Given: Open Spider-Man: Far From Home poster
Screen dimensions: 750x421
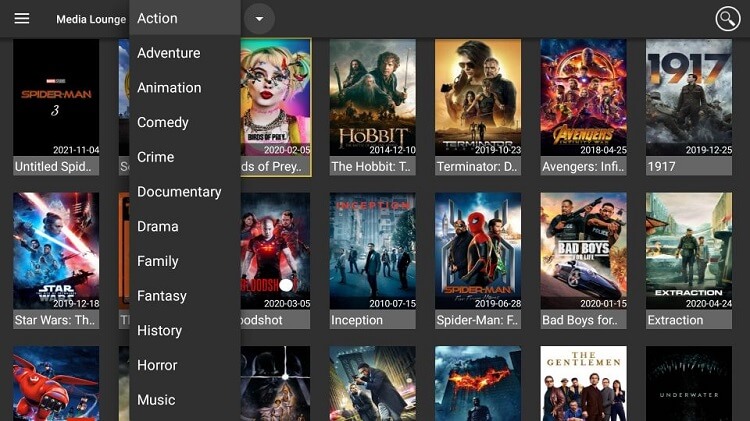Looking at the screenshot, I should click(x=478, y=251).
